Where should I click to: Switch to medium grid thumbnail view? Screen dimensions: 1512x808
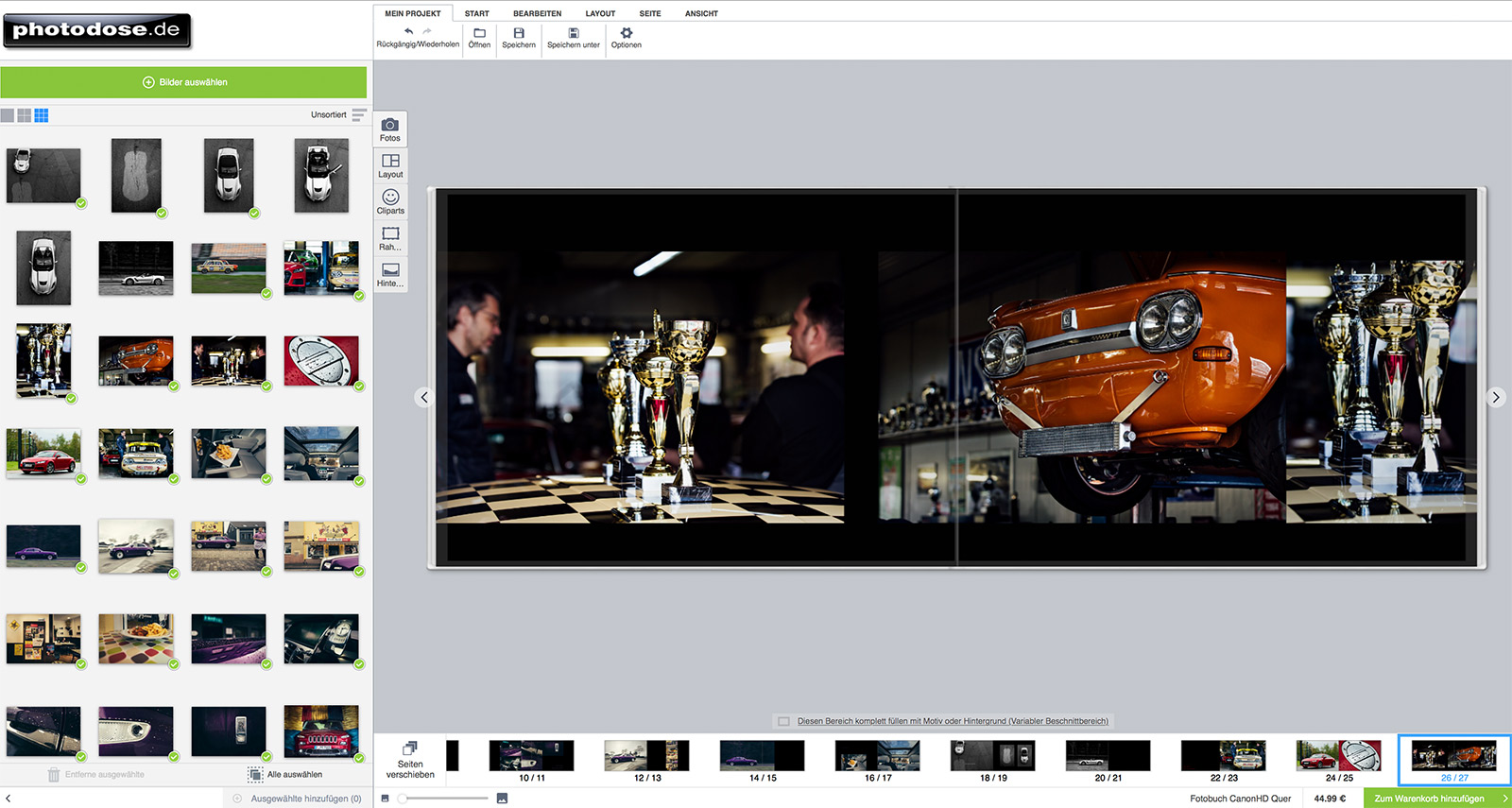pyautogui.click(x=25, y=115)
